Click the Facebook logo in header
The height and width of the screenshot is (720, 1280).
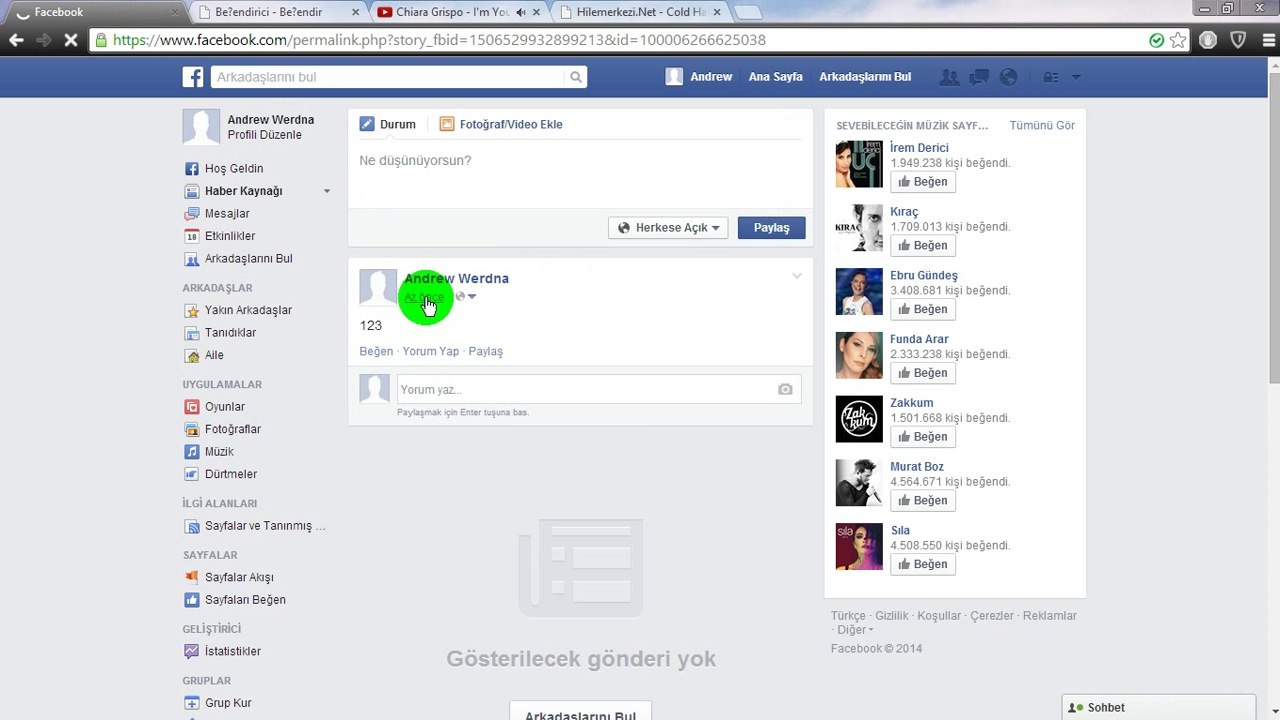pyautogui.click(x=193, y=77)
